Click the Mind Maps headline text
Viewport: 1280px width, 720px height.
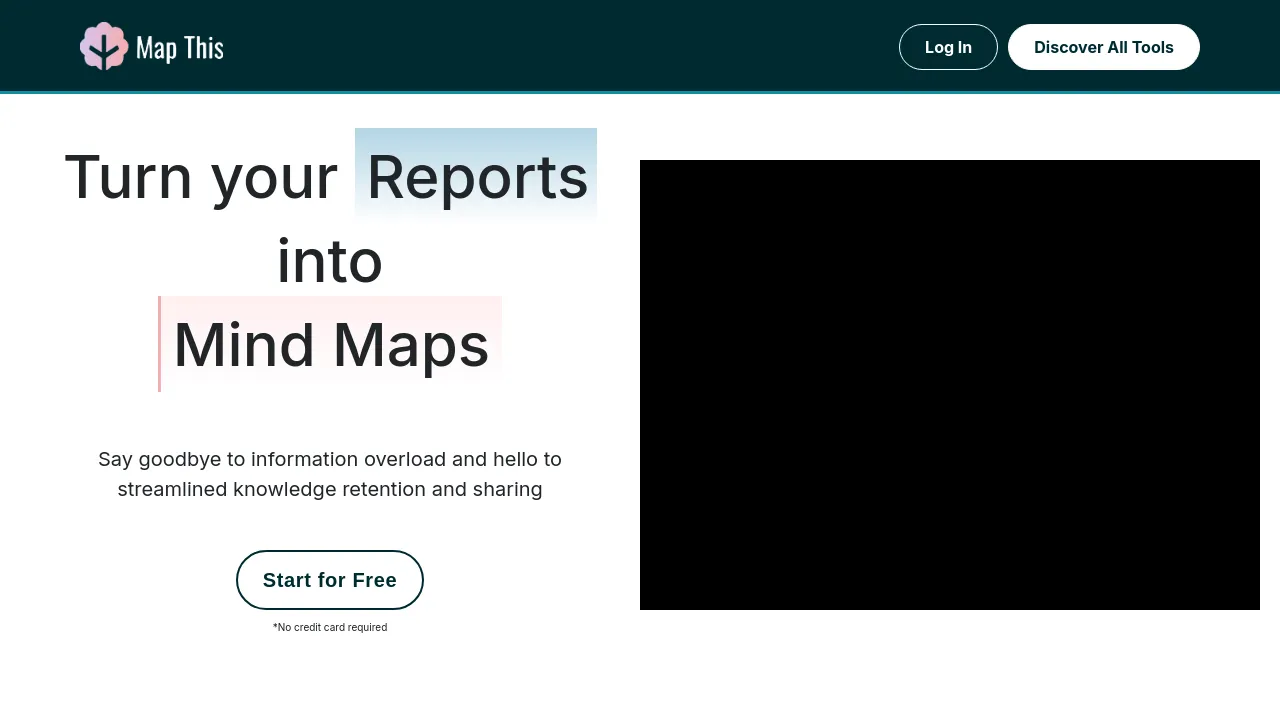(x=331, y=344)
